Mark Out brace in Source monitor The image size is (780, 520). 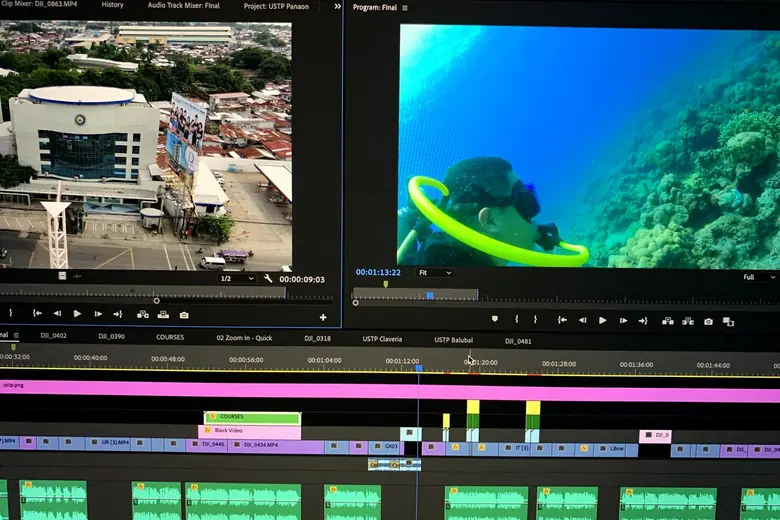pyautogui.click(x=10, y=313)
